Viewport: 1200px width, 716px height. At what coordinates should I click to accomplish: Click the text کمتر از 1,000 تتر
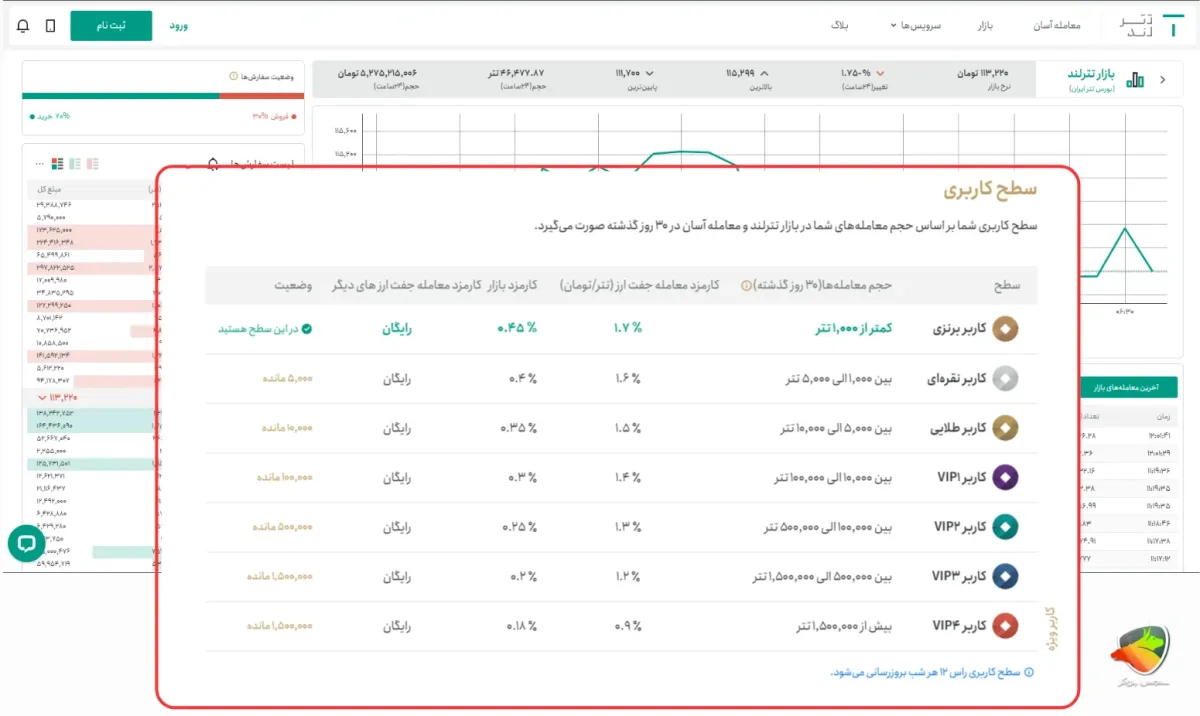853,328
